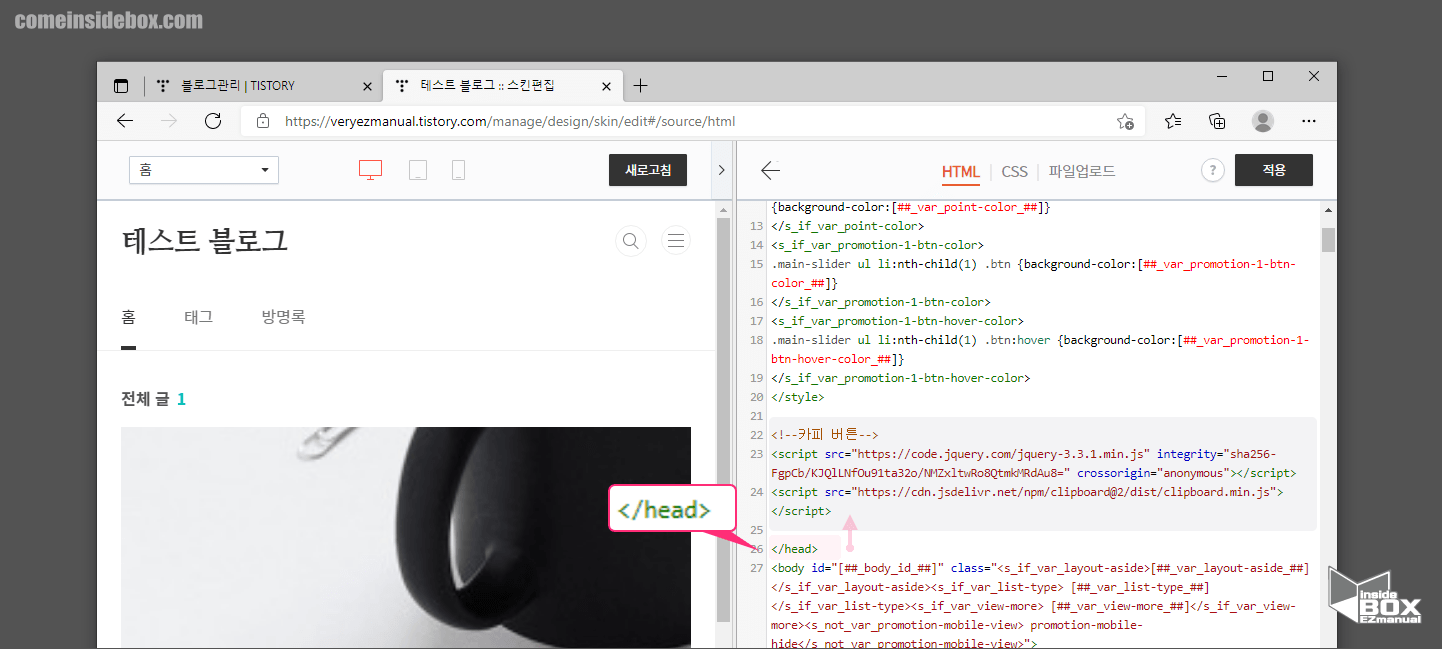Open the browser Collections icon
Screen dimensions: 1442x649
(x=1217, y=121)
